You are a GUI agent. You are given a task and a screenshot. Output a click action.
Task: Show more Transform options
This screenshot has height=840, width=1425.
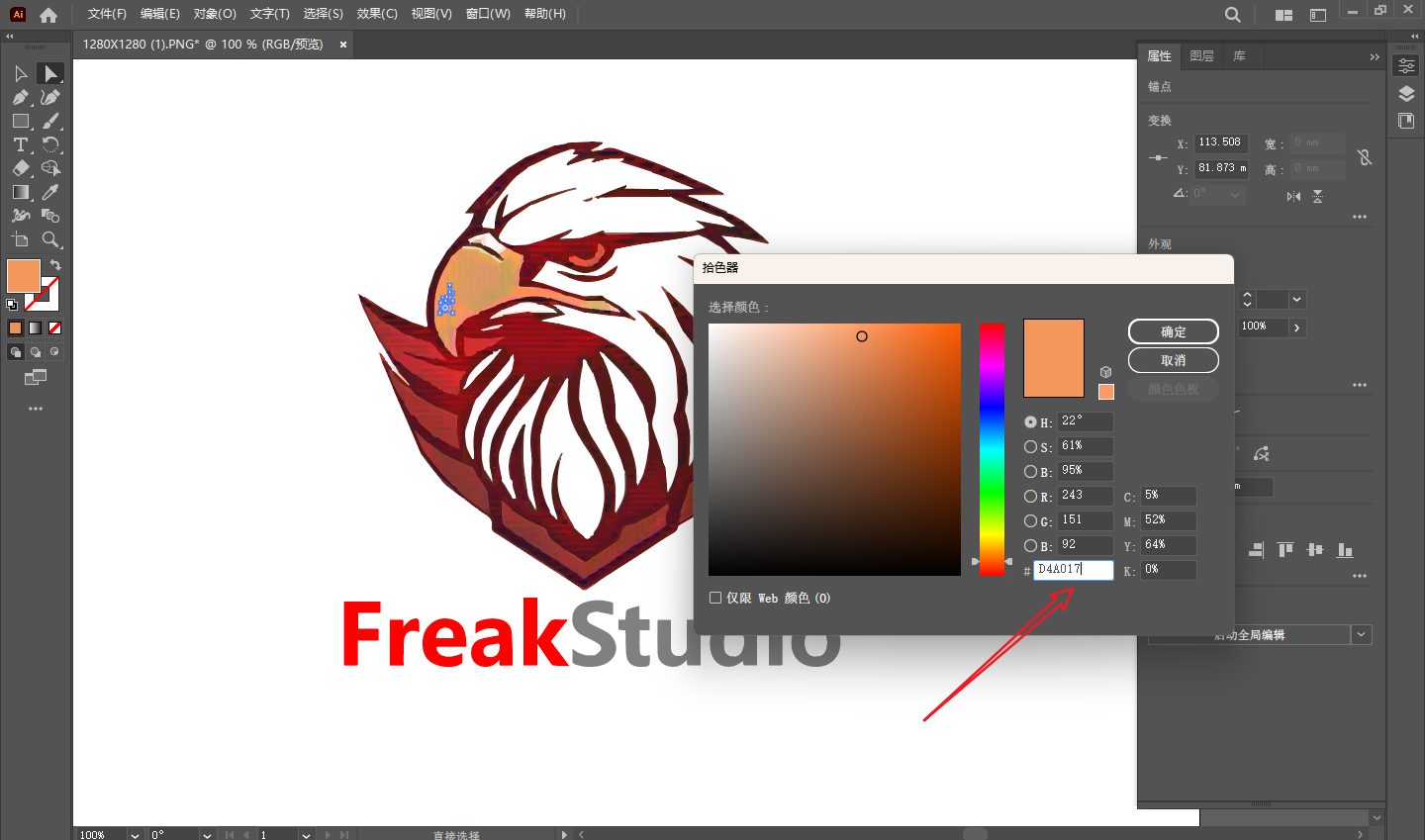(1360, 217)
